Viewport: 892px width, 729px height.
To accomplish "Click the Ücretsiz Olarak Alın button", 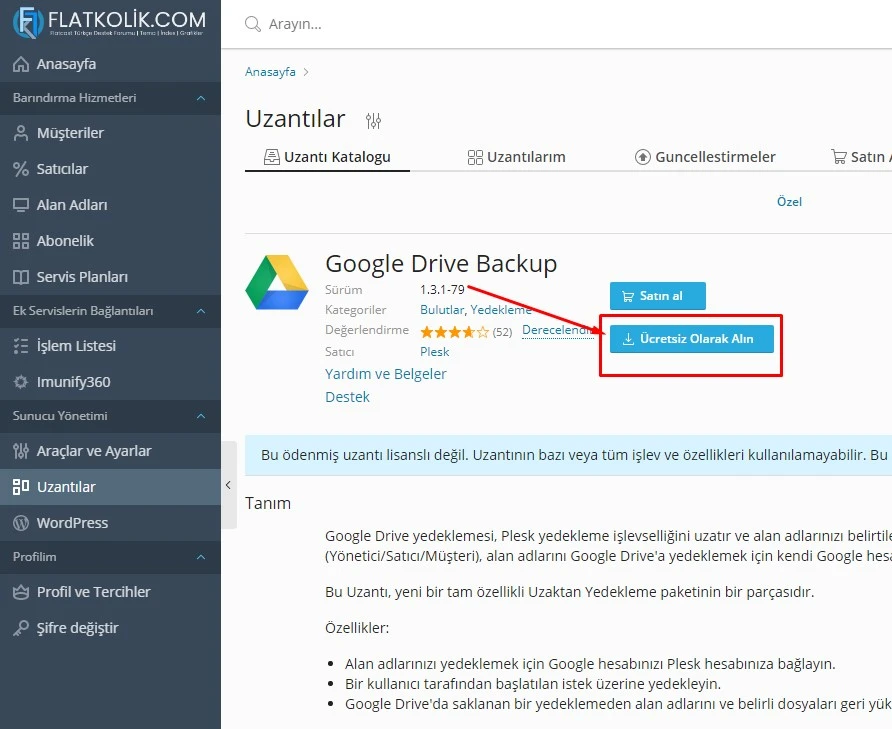I will click(691, 339).
